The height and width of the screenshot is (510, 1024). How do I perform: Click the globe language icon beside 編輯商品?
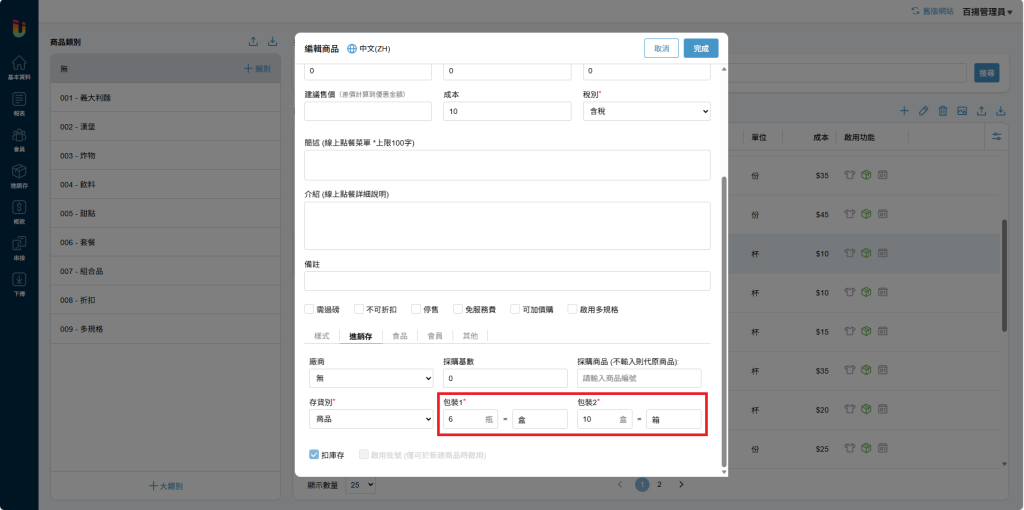coord(351,48)
